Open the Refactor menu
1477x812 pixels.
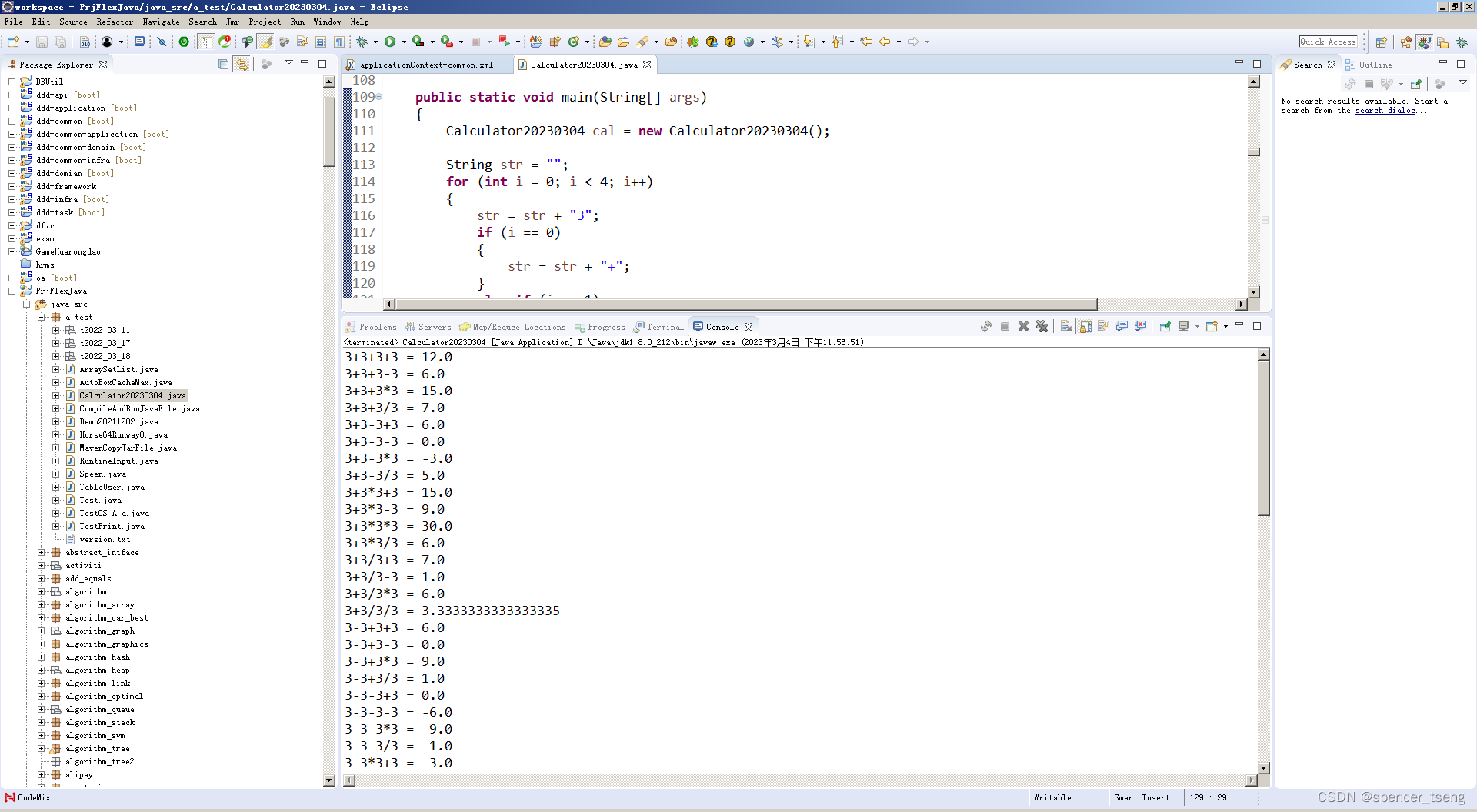(x=115, y=22)
